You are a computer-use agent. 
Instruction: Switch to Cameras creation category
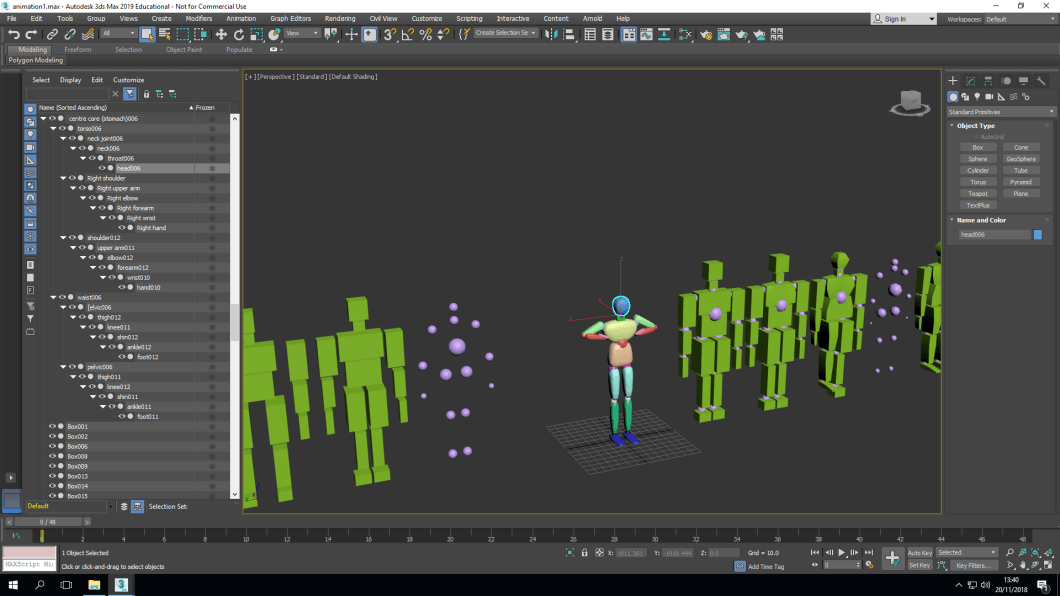989,97
